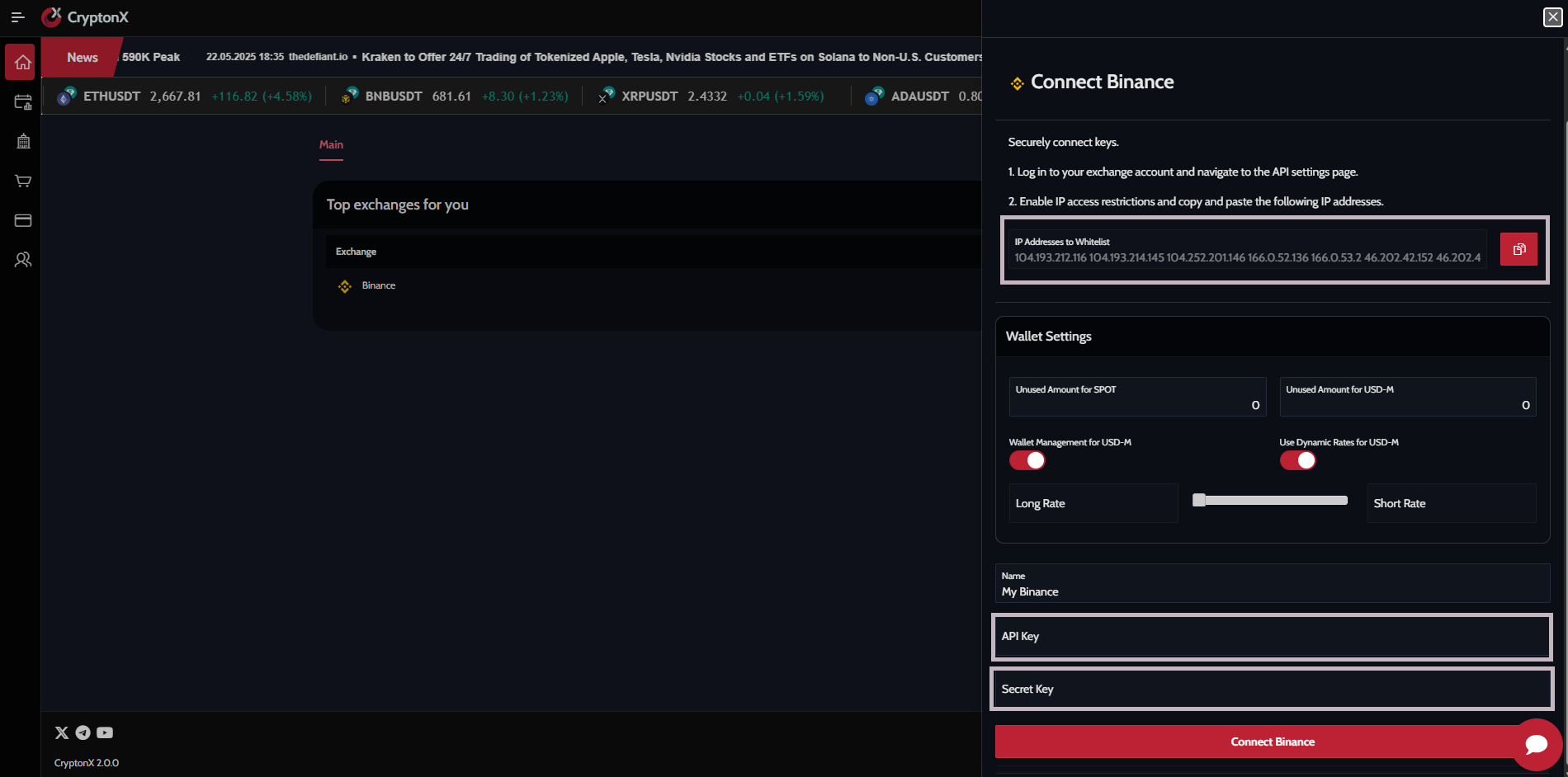
Task: Click the ETHUSDT ticker price 2,667.81
Action: point(175,97)
